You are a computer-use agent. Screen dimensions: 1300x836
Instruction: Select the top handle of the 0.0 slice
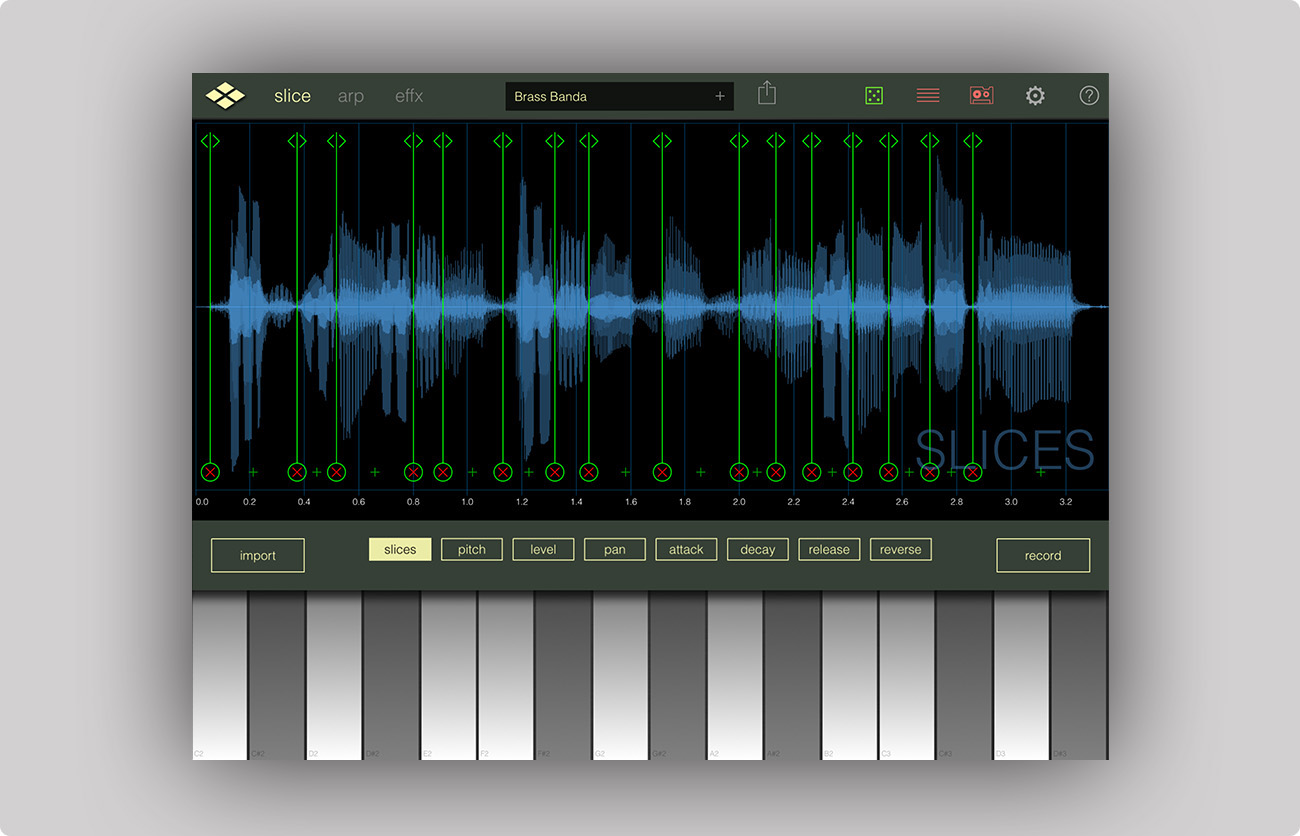point(210,141)
